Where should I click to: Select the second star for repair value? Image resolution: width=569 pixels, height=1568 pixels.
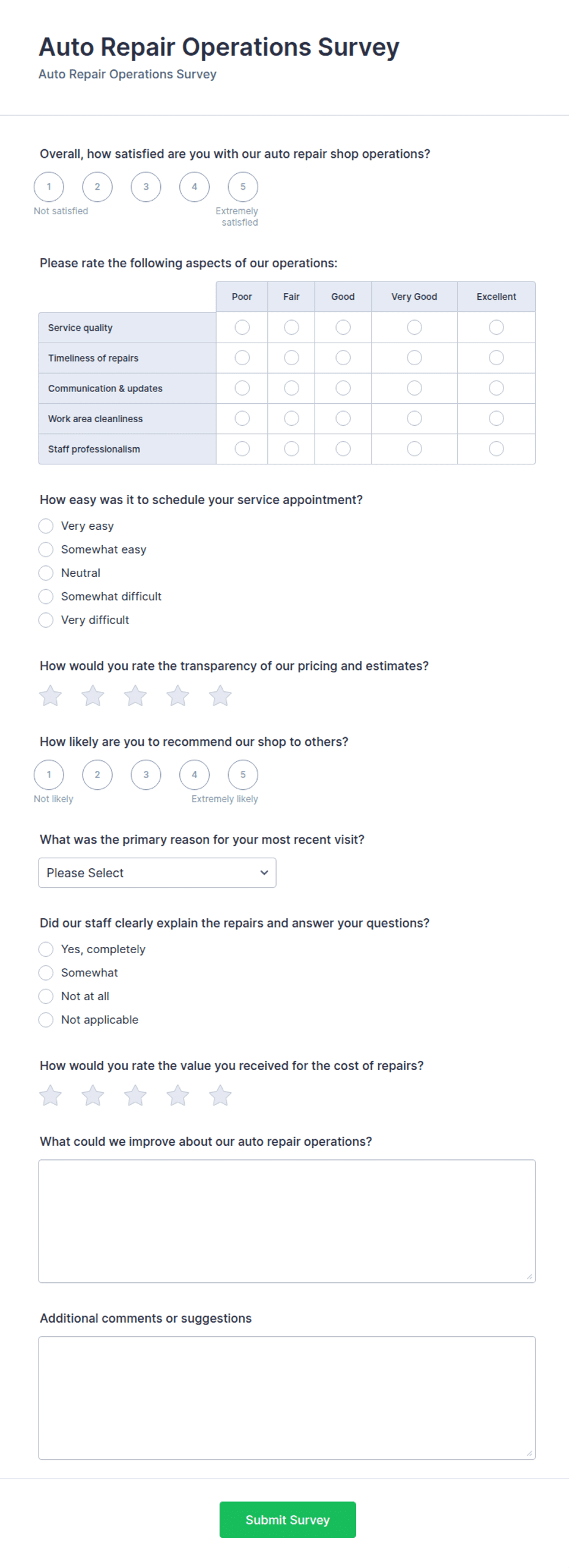(93, 1095)
